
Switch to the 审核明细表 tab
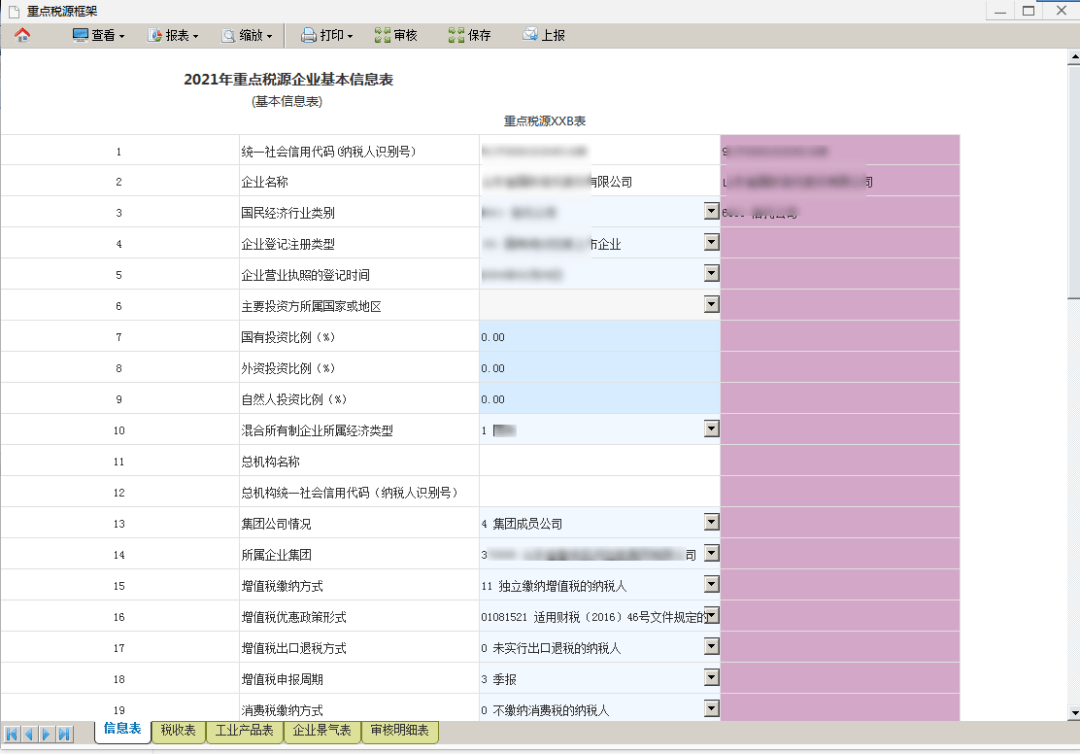[x=400, y=731]
